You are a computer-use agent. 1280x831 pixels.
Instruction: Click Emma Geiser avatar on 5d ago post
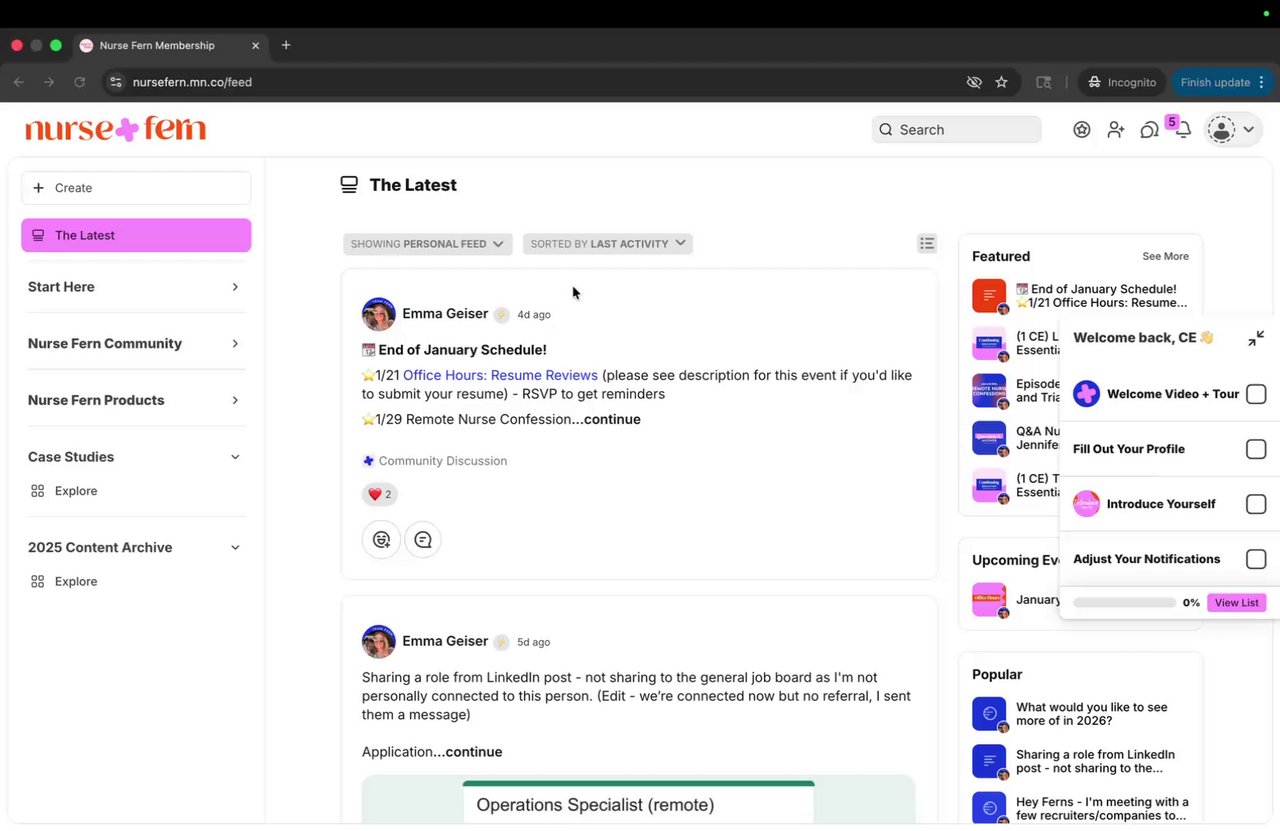click(x=378, y=642)
